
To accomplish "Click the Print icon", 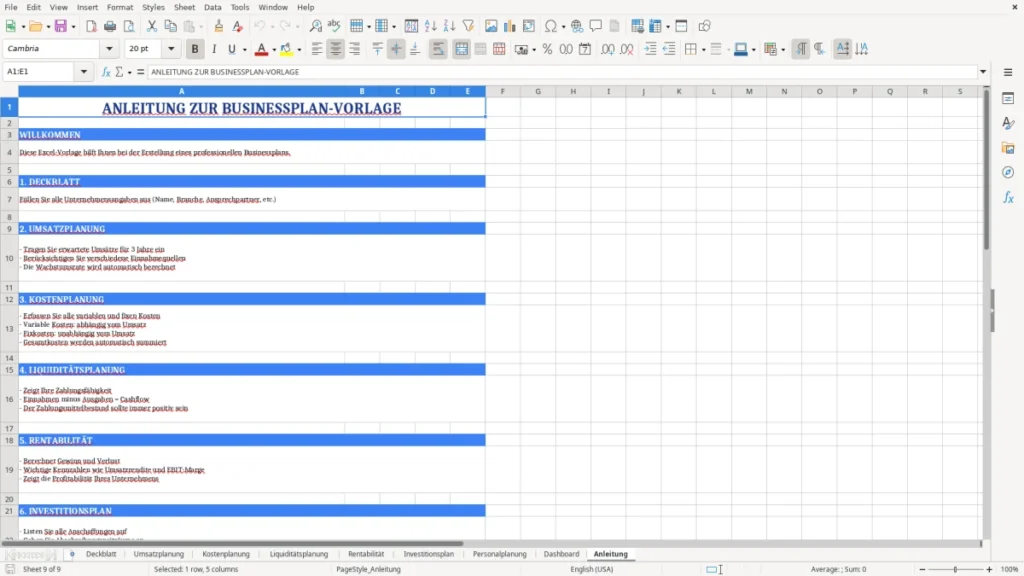I will click(110, 26).
